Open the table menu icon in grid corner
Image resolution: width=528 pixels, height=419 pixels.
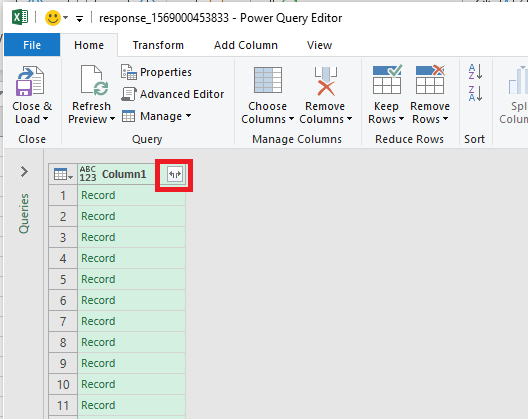pos(63,174)
